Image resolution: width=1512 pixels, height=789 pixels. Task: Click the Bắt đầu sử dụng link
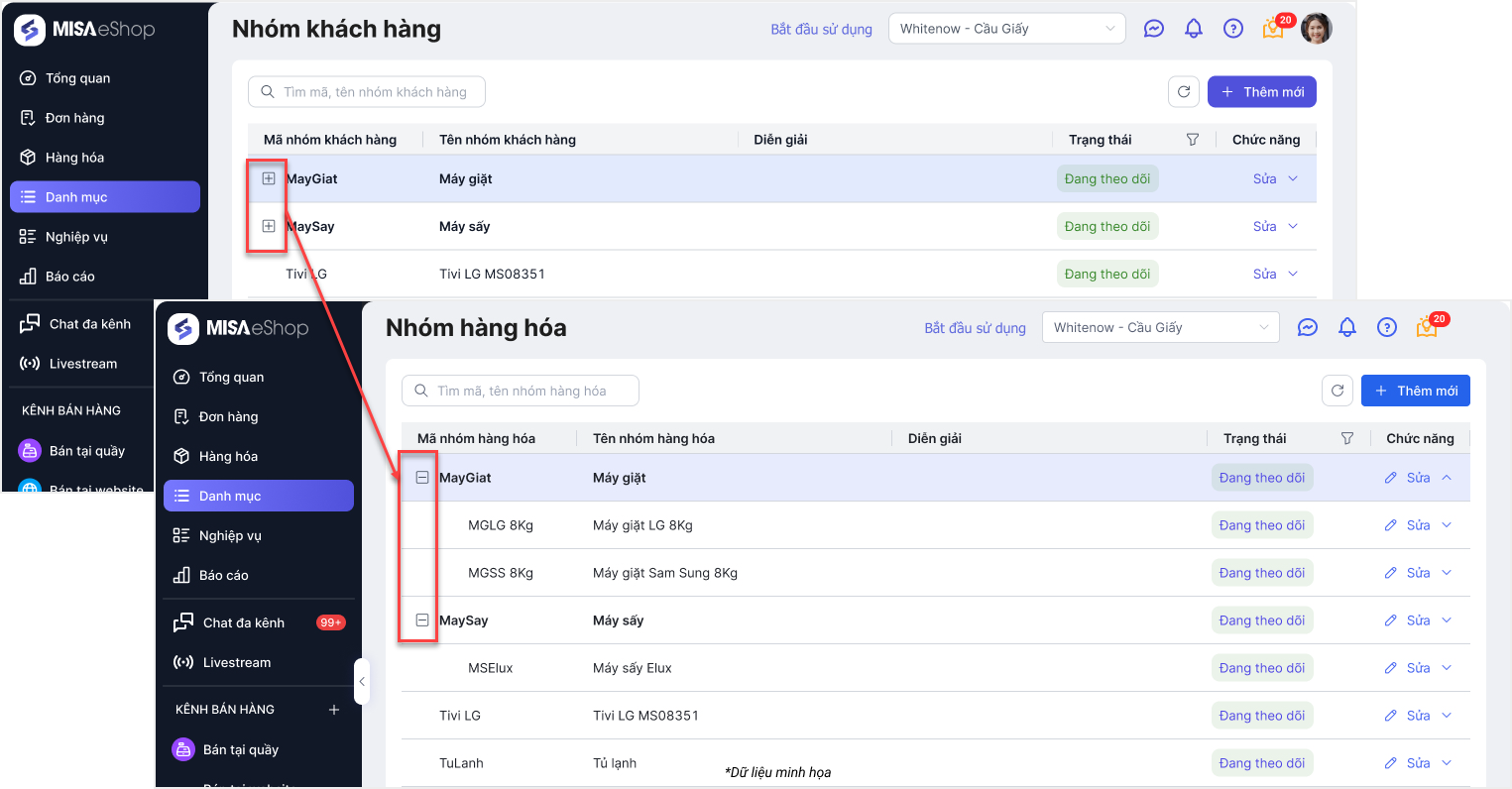pos(975,328)
